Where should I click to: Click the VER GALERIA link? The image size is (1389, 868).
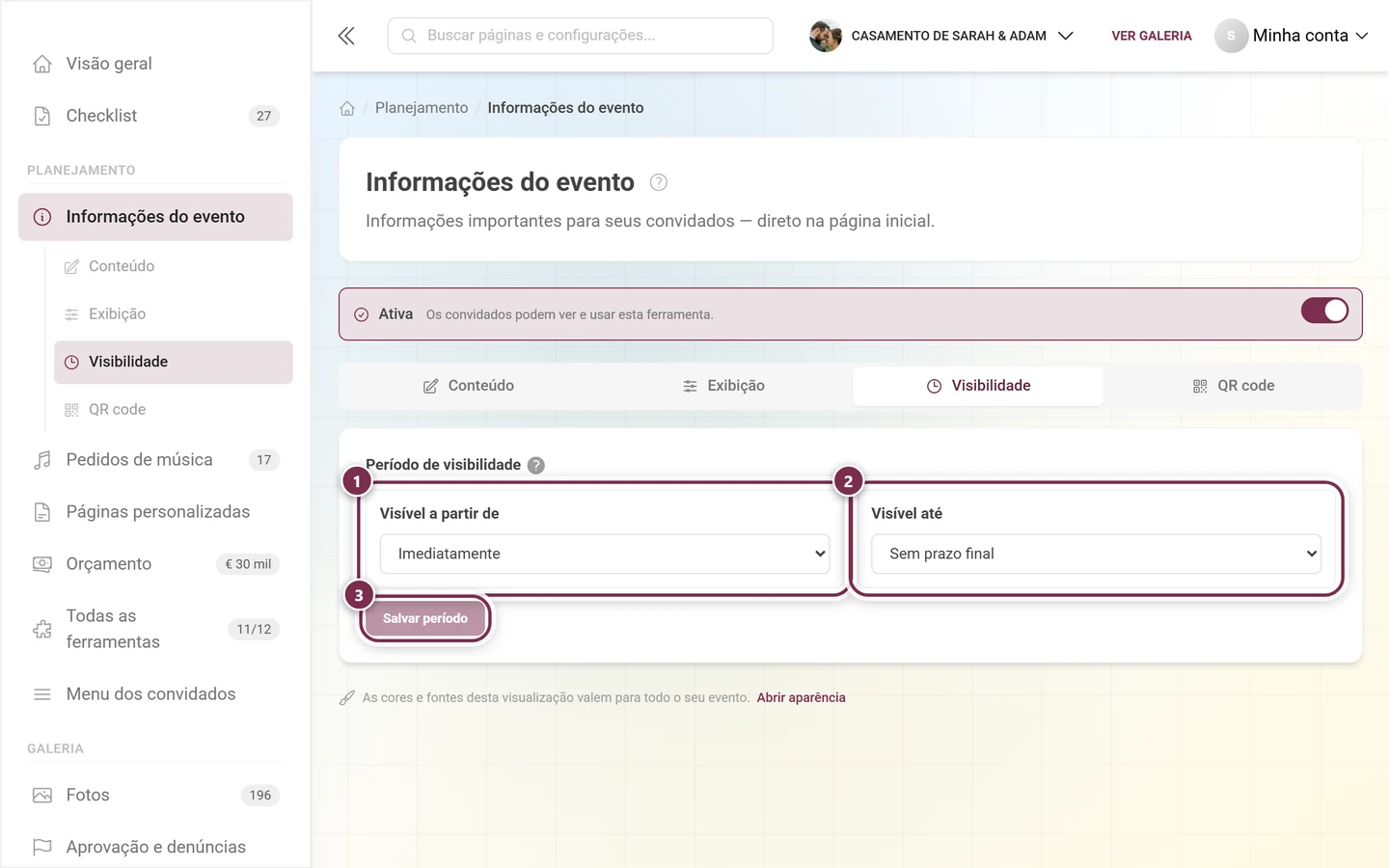[1152, 36]
